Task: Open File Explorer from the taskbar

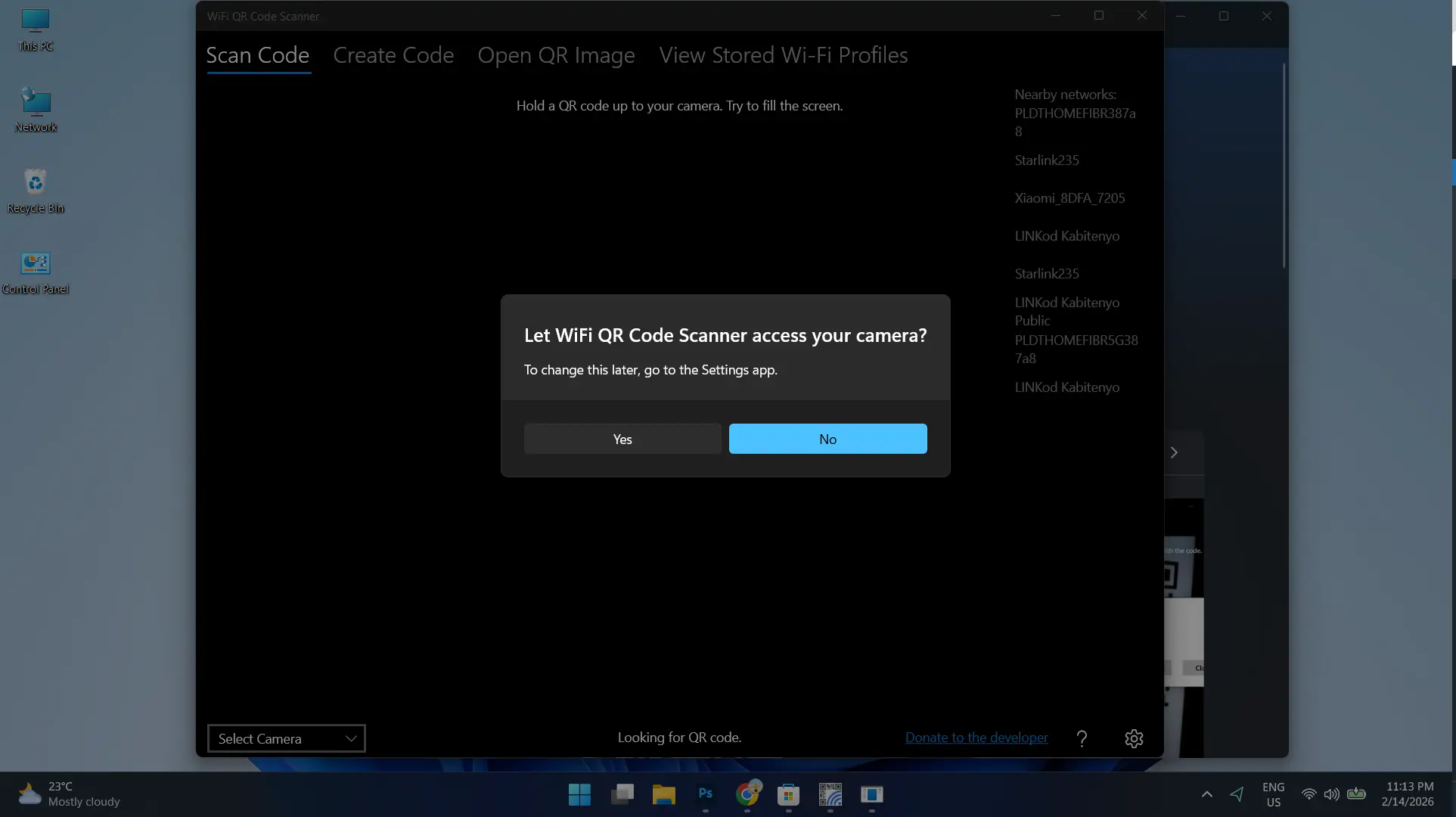Action: coord(663,795)
